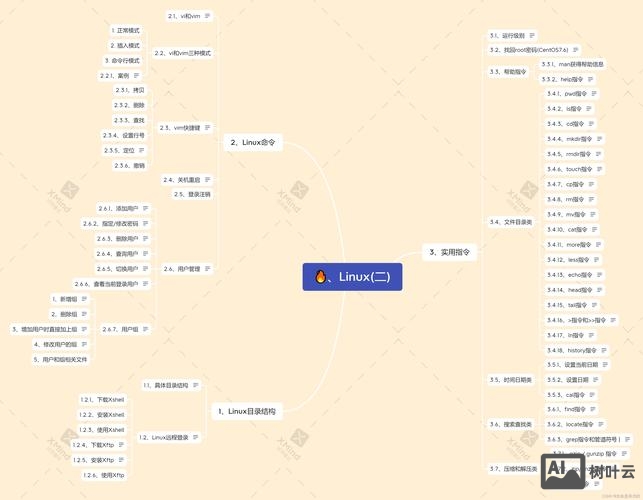Select the '3.4.7、cp指令' node
Viewport: 643px width, 500px height.
click(570, 184)
